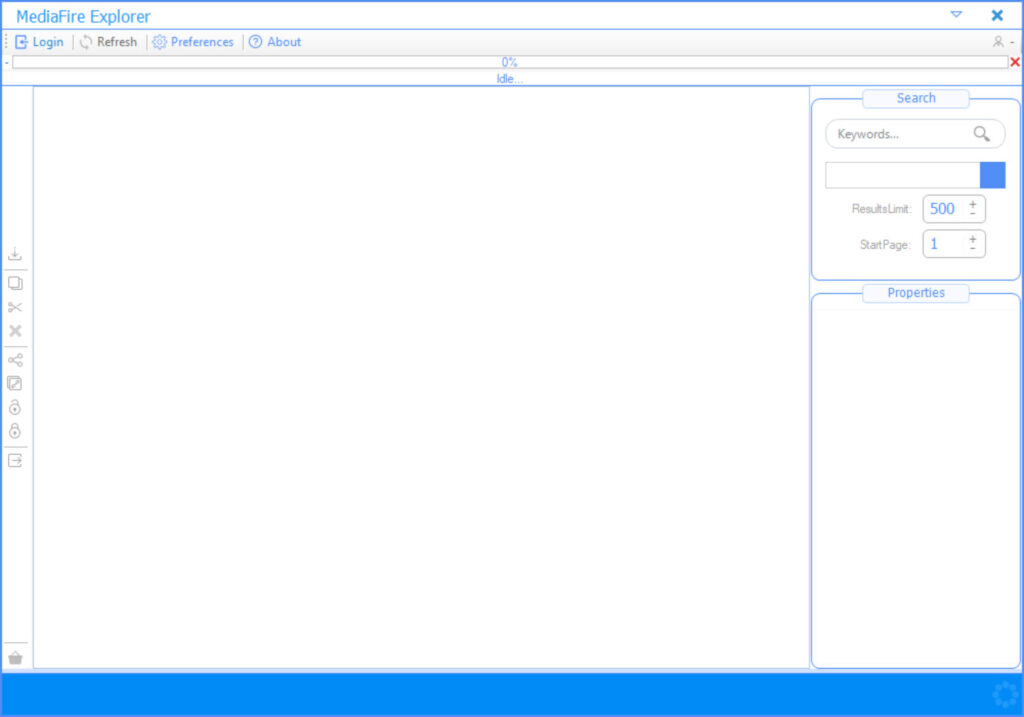Click the locked padlock icon
Viewport: 1024px width, 717px height.
click(x=15, y=431)
